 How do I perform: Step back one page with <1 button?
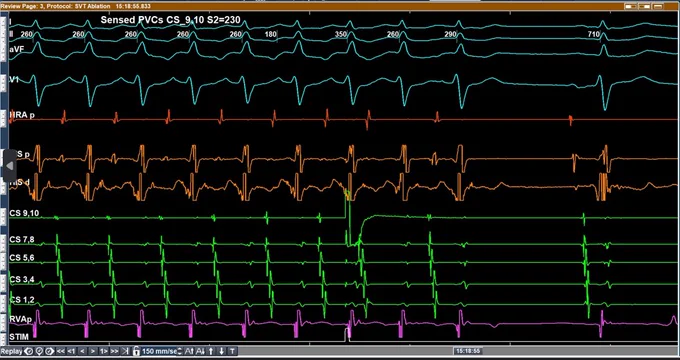point(72,351)
